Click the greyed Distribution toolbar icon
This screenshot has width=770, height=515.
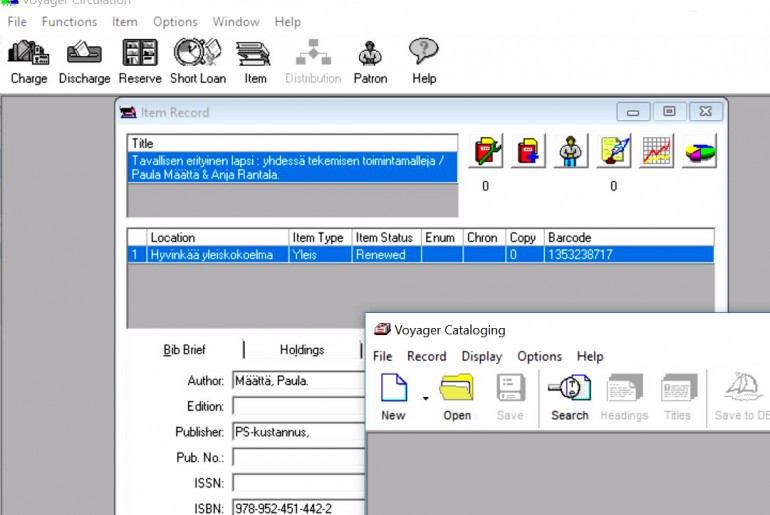(313, 52)
